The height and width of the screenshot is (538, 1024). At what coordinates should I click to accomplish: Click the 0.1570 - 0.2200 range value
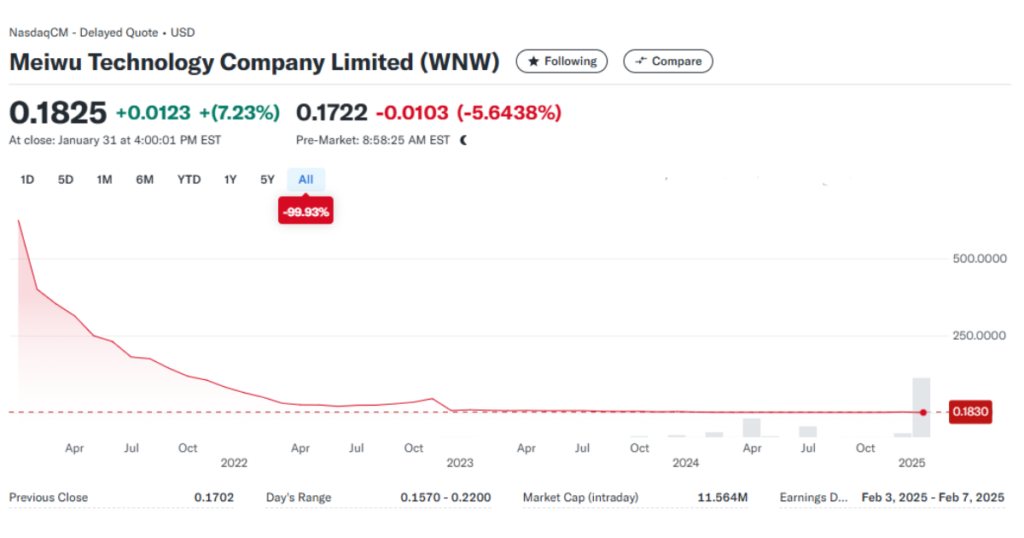[445, 498]
